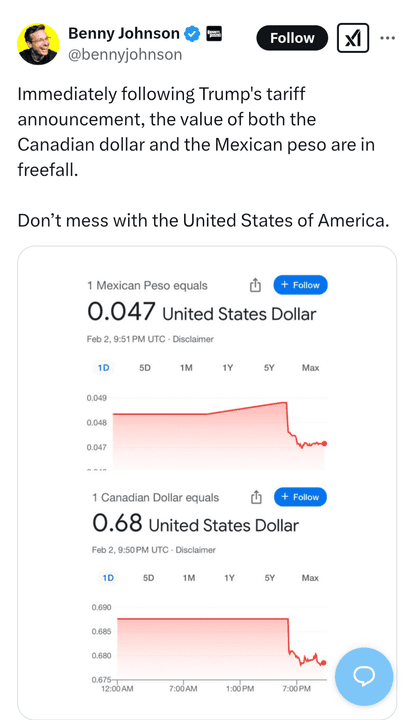Click + Follow on Mexican Peso card
The height and width of the screenshot is (720, 414).
point(300,285)
